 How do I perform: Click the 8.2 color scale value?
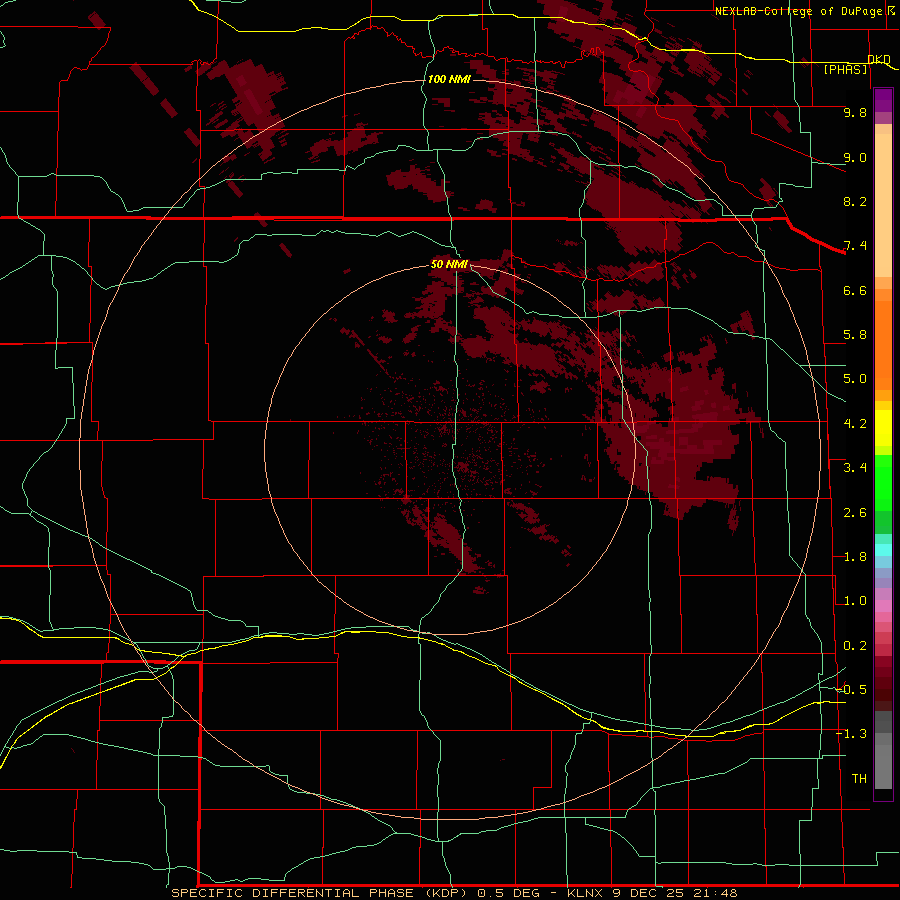tap(855, 201)
